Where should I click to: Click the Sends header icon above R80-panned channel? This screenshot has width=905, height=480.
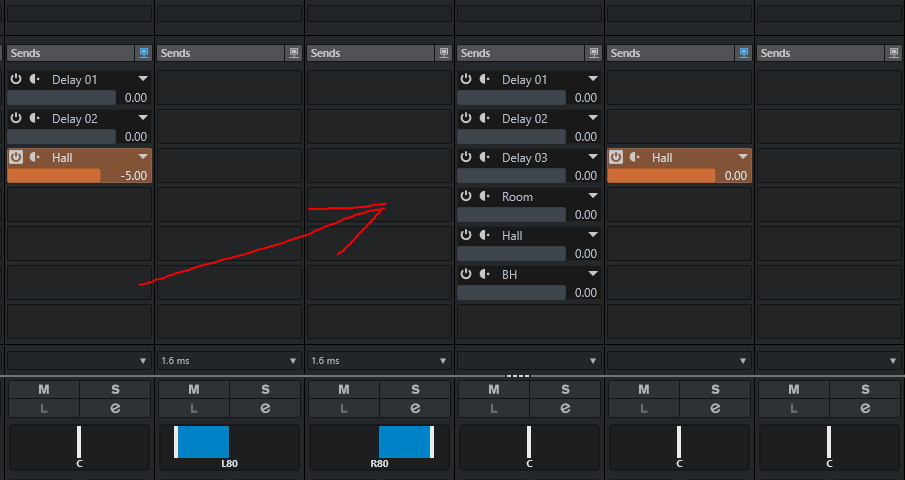(443, 53)
